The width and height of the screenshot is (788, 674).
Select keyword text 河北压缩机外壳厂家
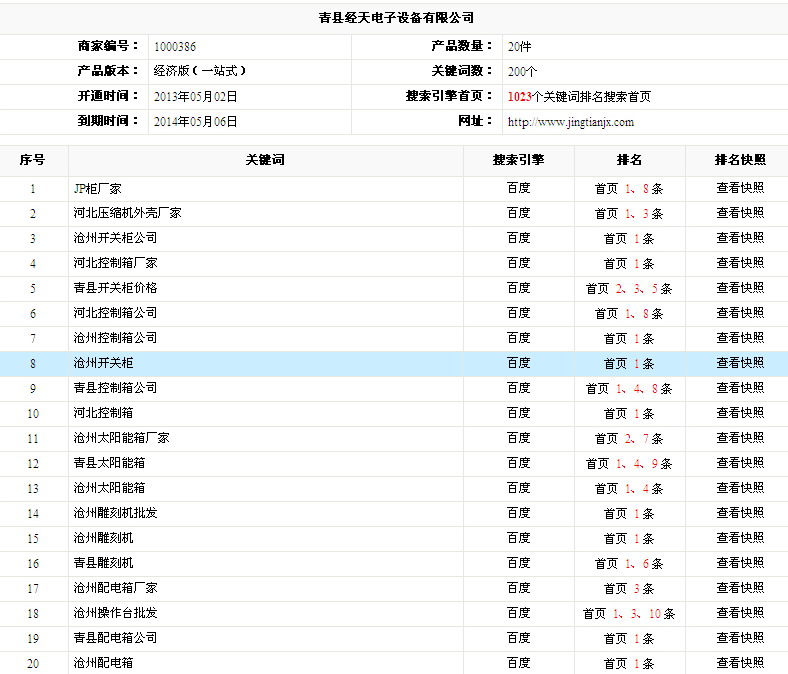[x=127, y=213]
